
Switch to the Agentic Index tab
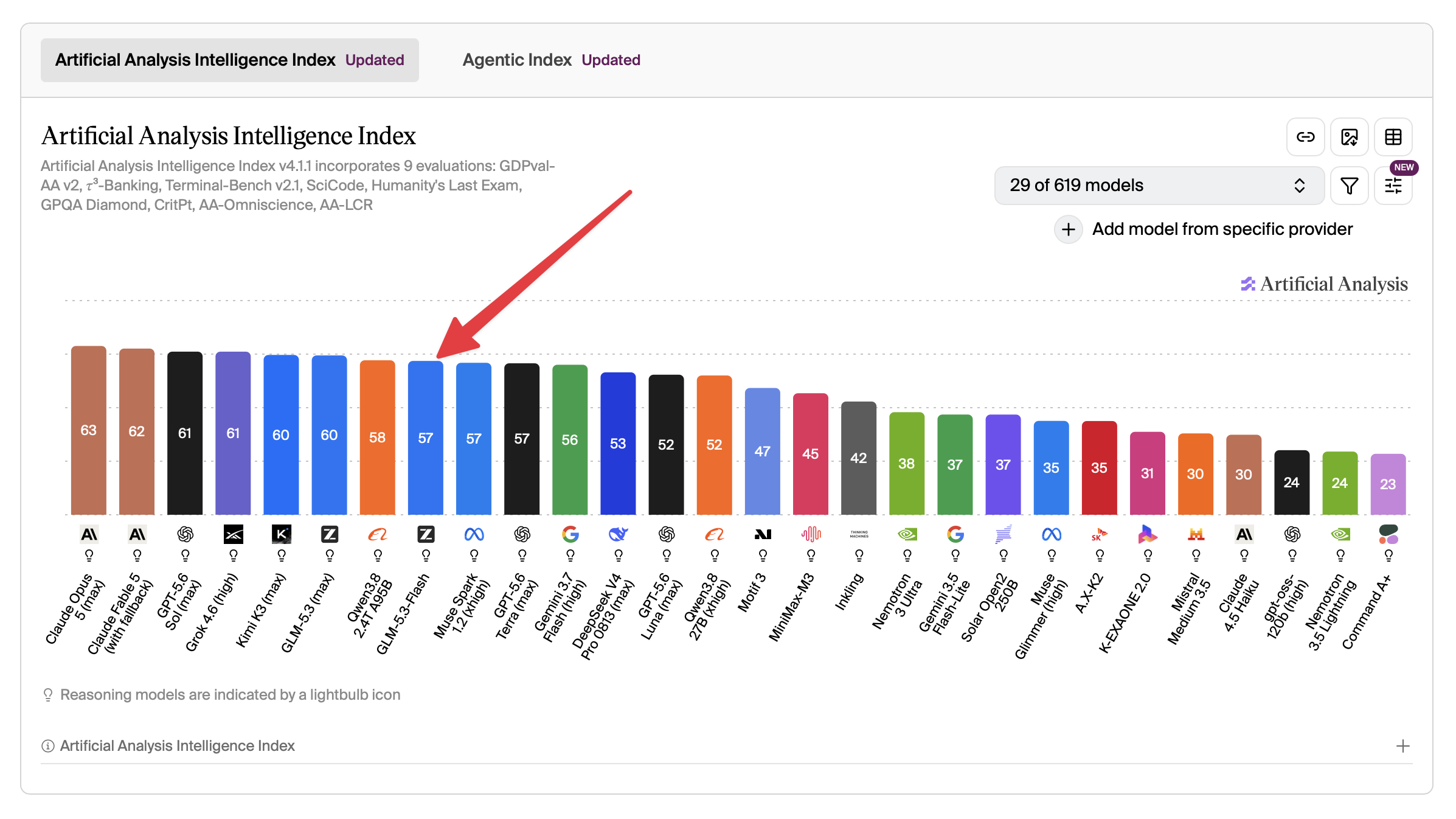(x=551, y=60)
